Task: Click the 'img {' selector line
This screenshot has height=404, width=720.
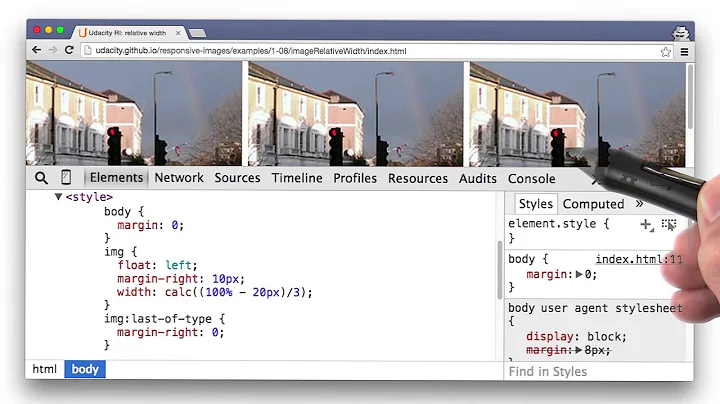Action: coord(120,252)
